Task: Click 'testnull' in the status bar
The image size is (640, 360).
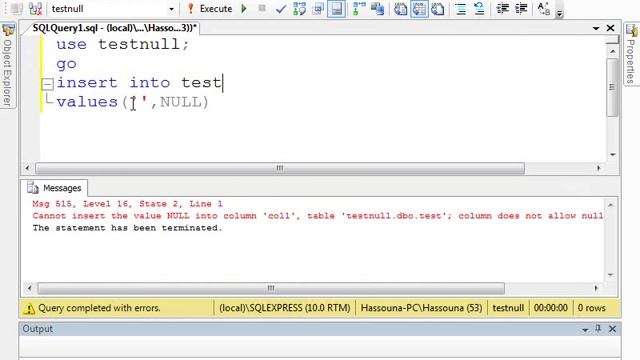Action: [x=508, y=308]
